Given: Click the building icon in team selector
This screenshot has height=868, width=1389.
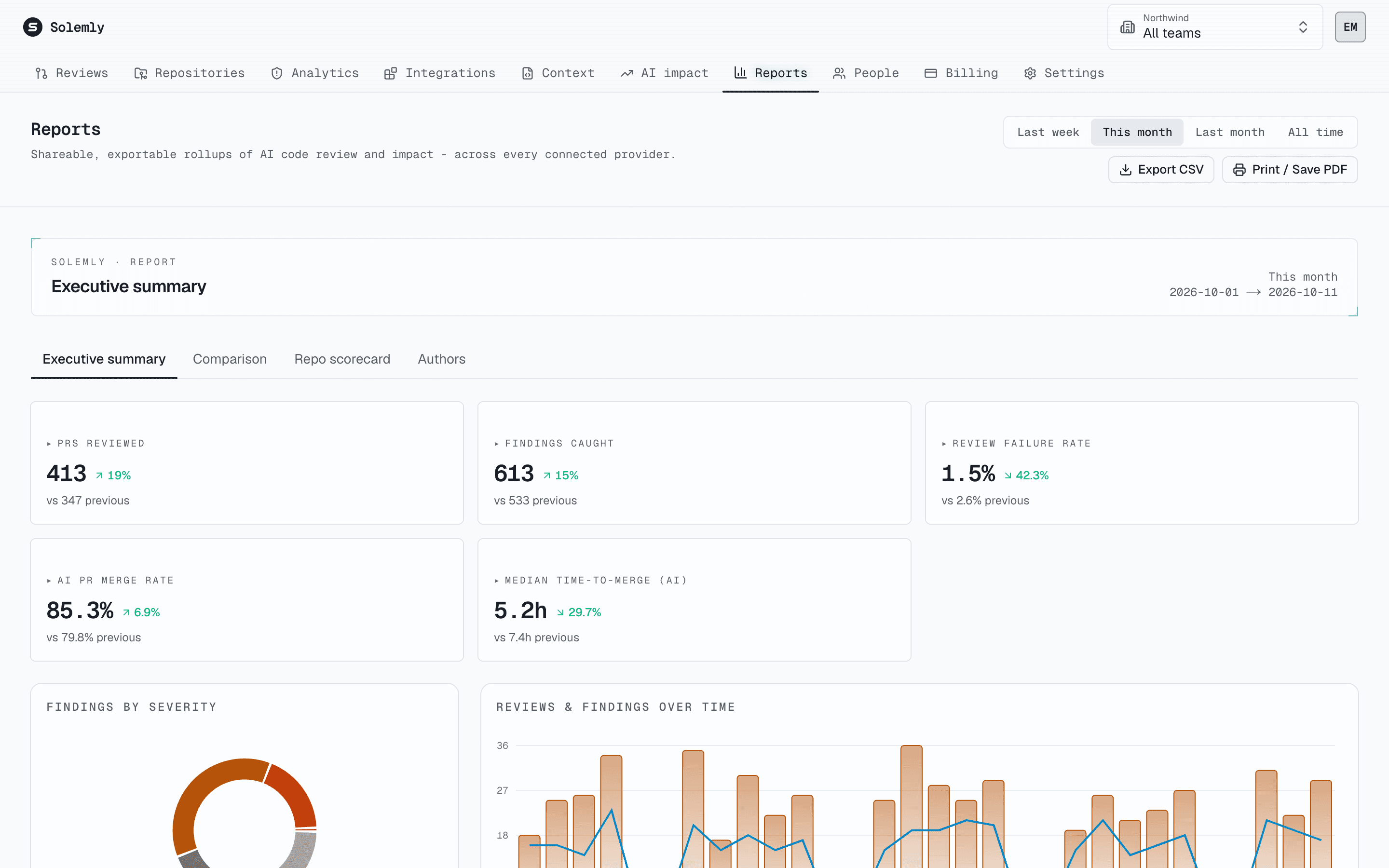Looking at the screenshot, I should point(1127,27).
